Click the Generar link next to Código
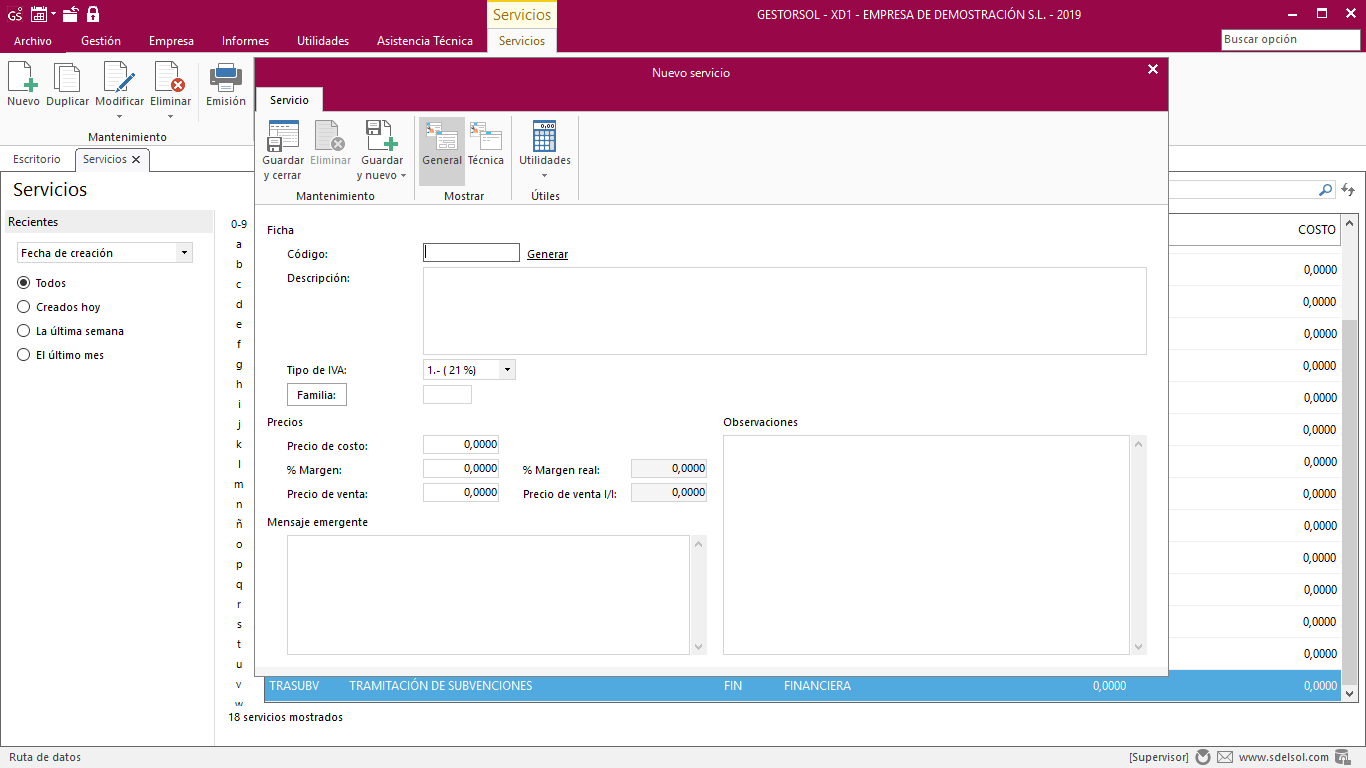The width and height of the screenshot is (1366, 768). pyautogui.click(x=547, y=254)
